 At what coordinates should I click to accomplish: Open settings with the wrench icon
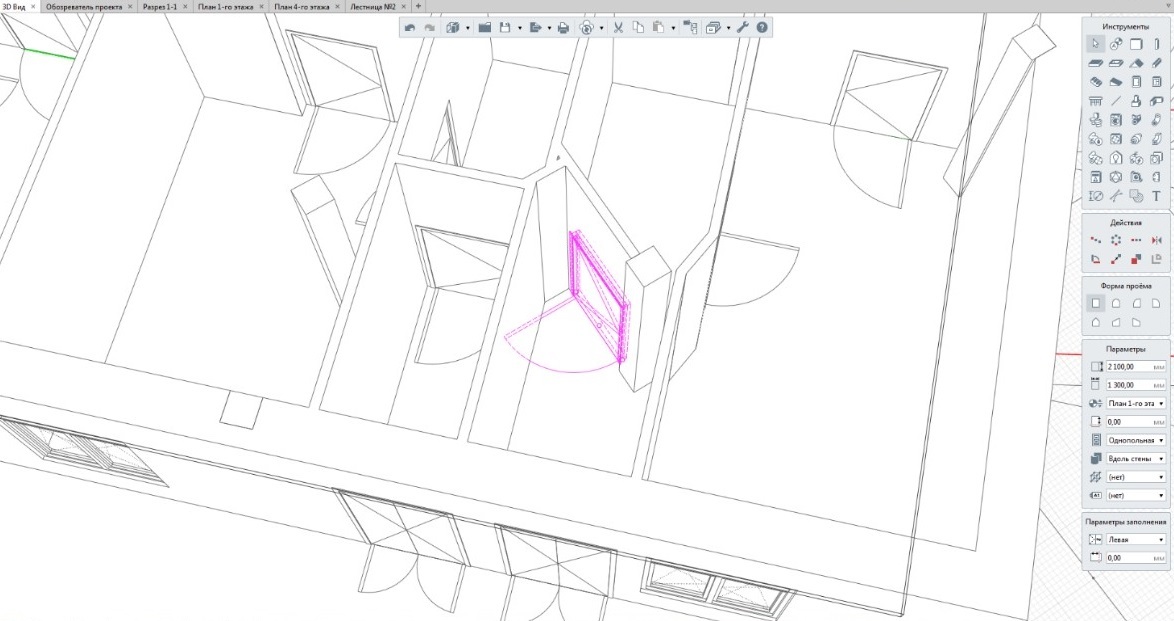tap(743, 28)
